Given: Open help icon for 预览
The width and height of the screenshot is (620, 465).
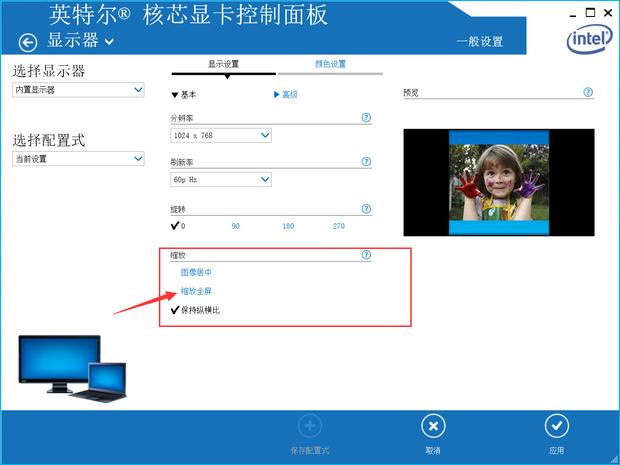Looking at the screenshot, I should coord(588,92).
